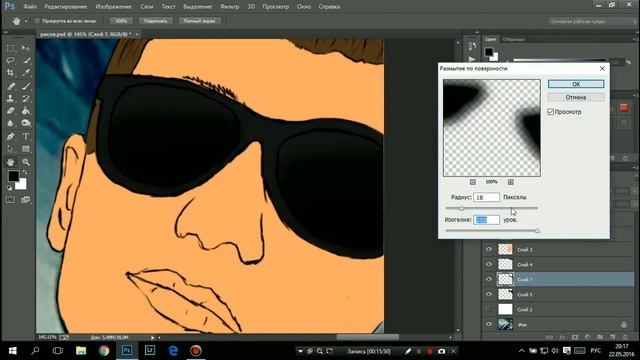Screen dimensions: 640x360
Task: Click the Радиус slider handle
Action: click(x=461, y=208)
